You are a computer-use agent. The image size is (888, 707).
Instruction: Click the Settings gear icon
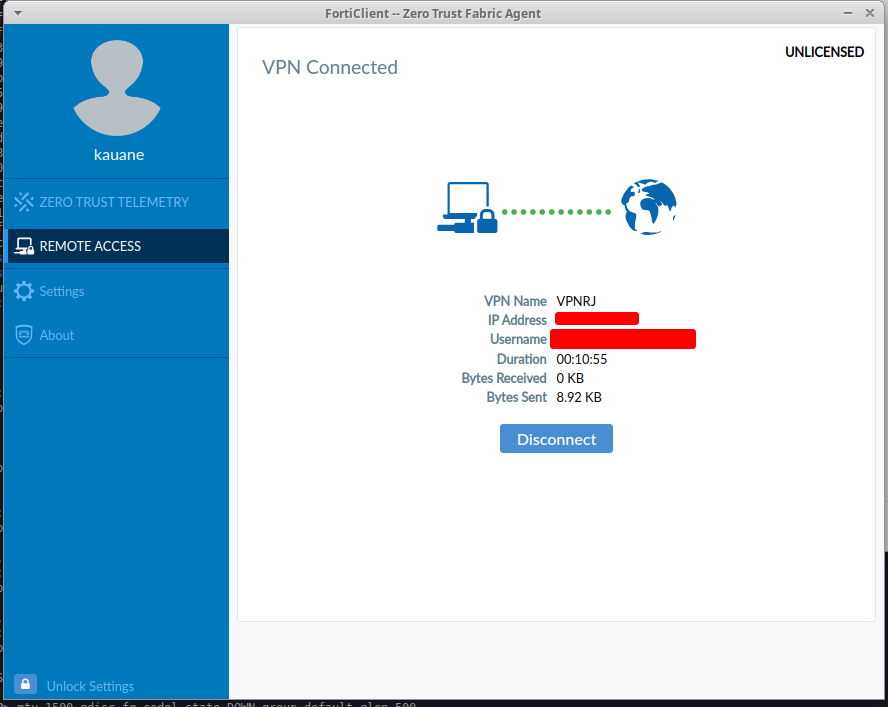24,291
